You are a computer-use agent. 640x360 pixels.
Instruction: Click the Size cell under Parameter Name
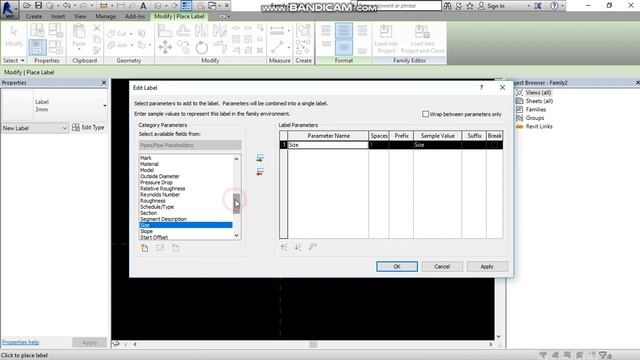point(328,145)
